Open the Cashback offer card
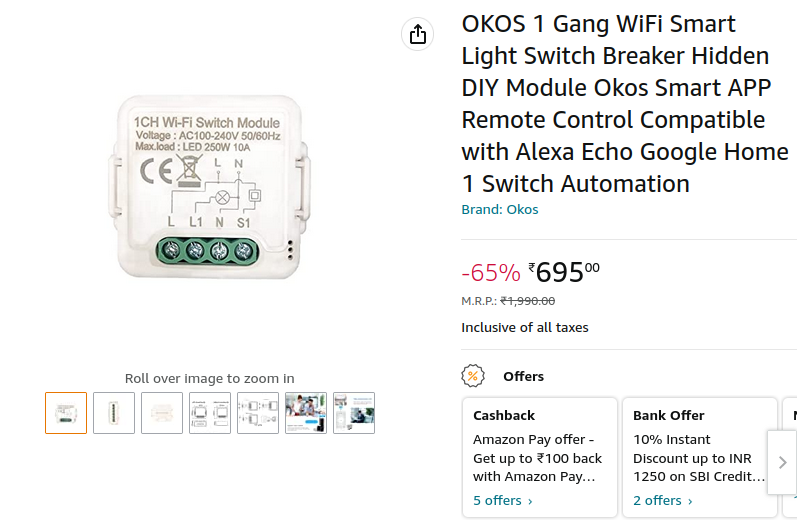 pos(540,457)
